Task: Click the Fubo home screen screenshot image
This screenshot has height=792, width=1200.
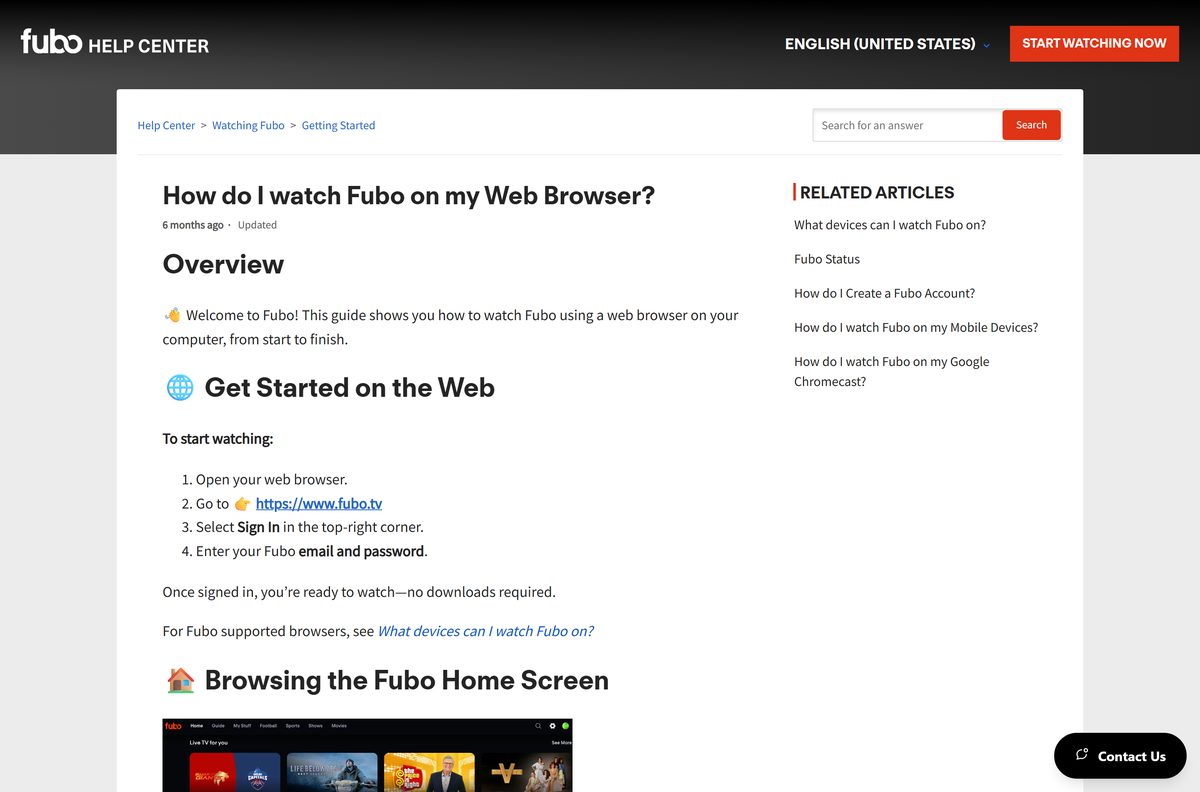Action: (x=367, y=755)
